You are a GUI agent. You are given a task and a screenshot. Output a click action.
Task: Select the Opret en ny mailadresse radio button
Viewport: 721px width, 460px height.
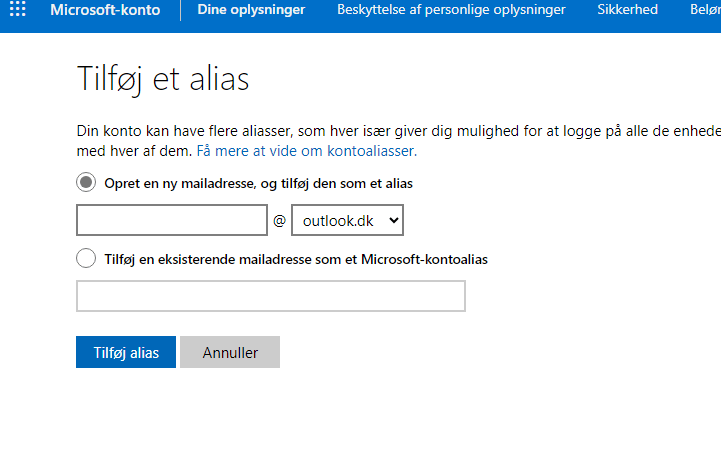(x=86, y=182)
